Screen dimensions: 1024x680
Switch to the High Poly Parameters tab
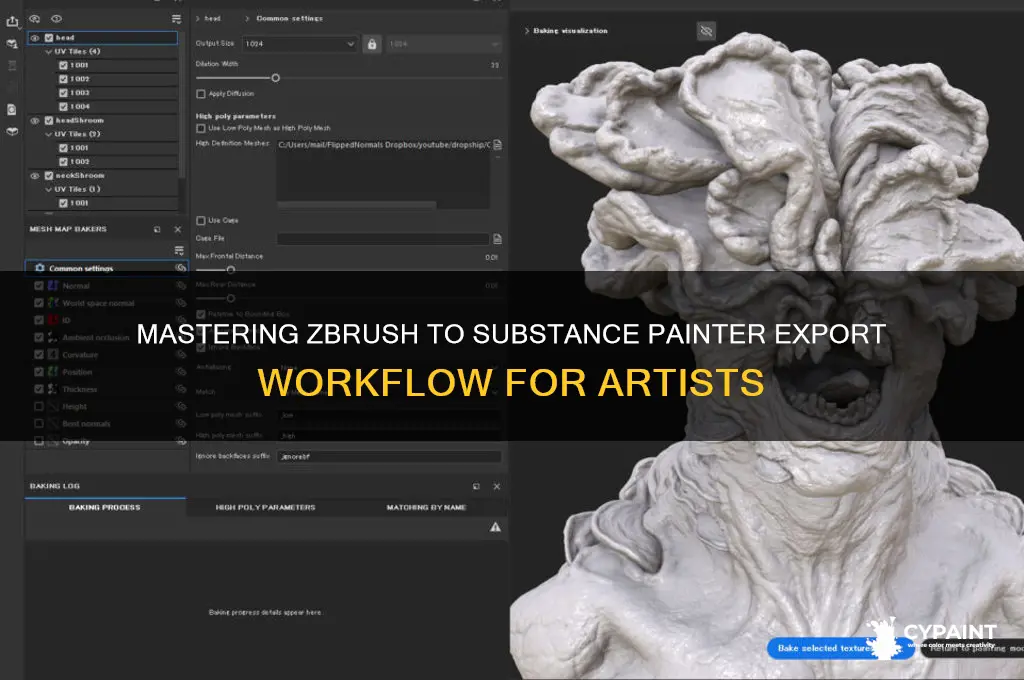pos(265,507)
